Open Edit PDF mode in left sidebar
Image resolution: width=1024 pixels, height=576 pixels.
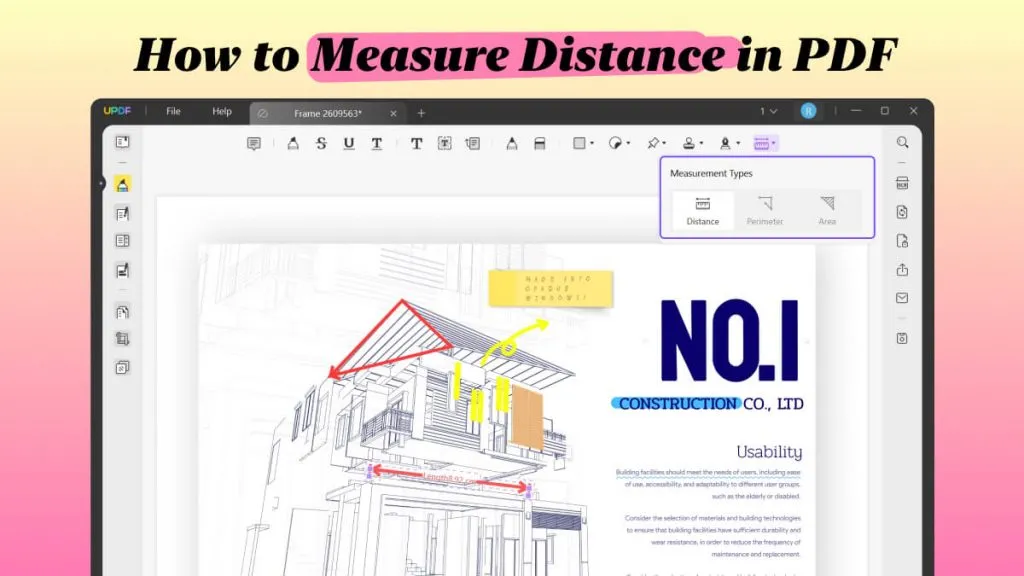pos(122,214)
